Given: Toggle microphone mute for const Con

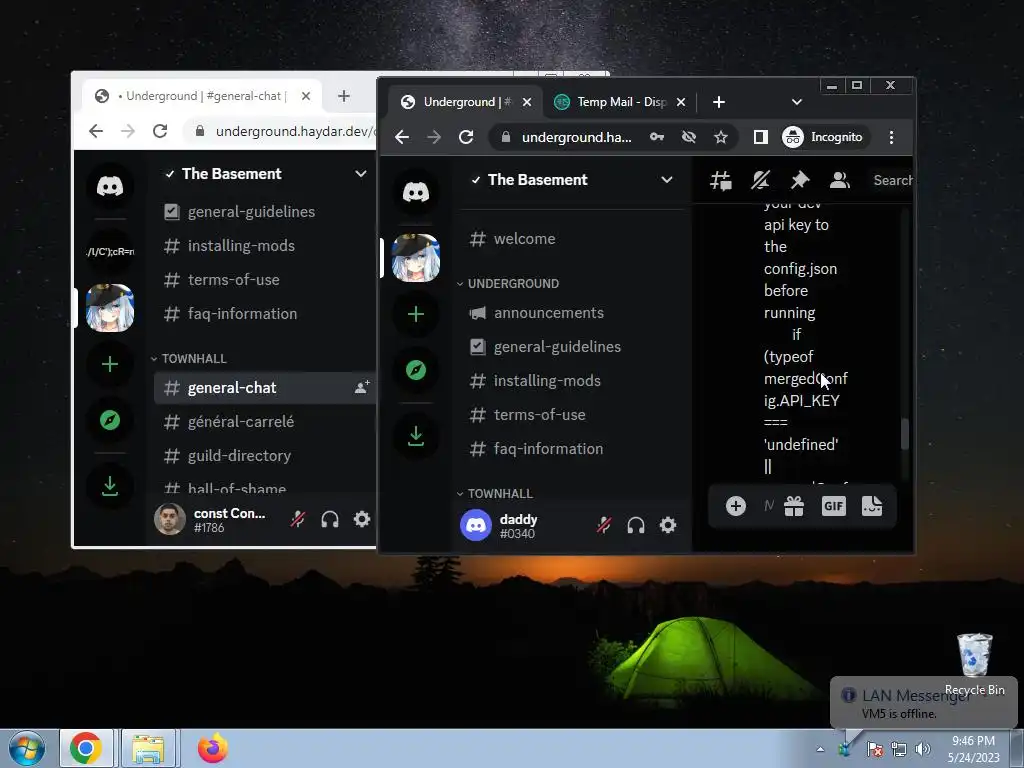Looking at the screenshot, I should click(298, 519).
